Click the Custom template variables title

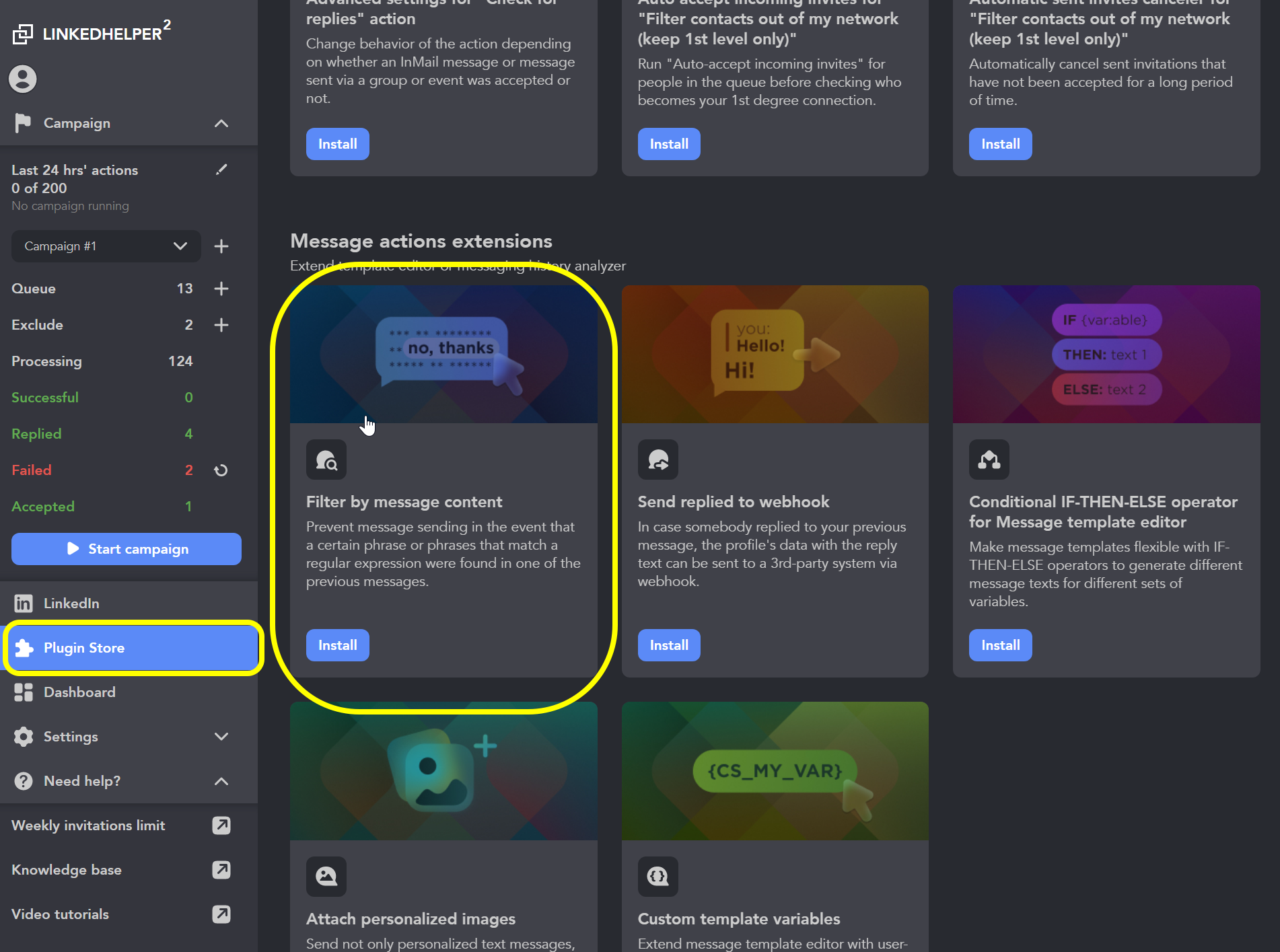739,919
